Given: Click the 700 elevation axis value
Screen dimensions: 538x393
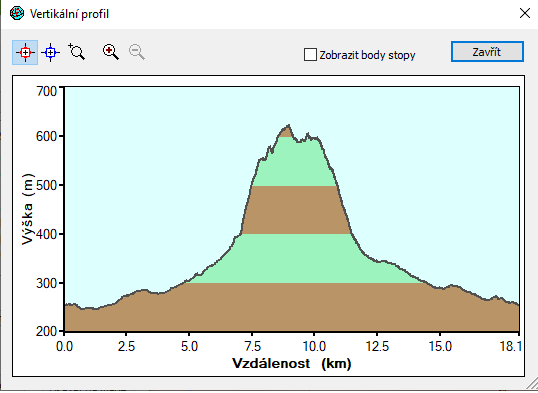Looking at the screenshot, I should pos(46,91).
